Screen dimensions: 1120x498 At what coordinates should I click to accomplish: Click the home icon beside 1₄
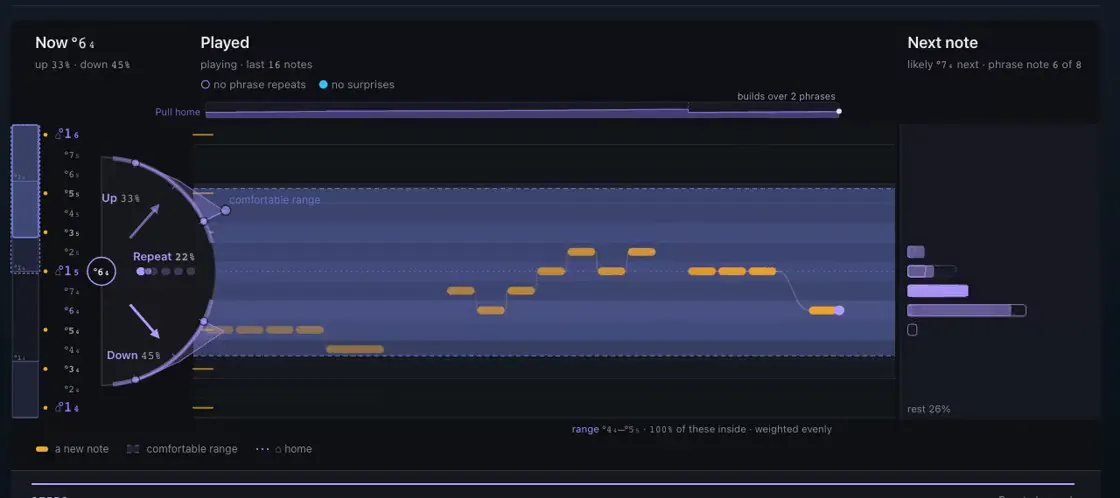tap(59, 407)
